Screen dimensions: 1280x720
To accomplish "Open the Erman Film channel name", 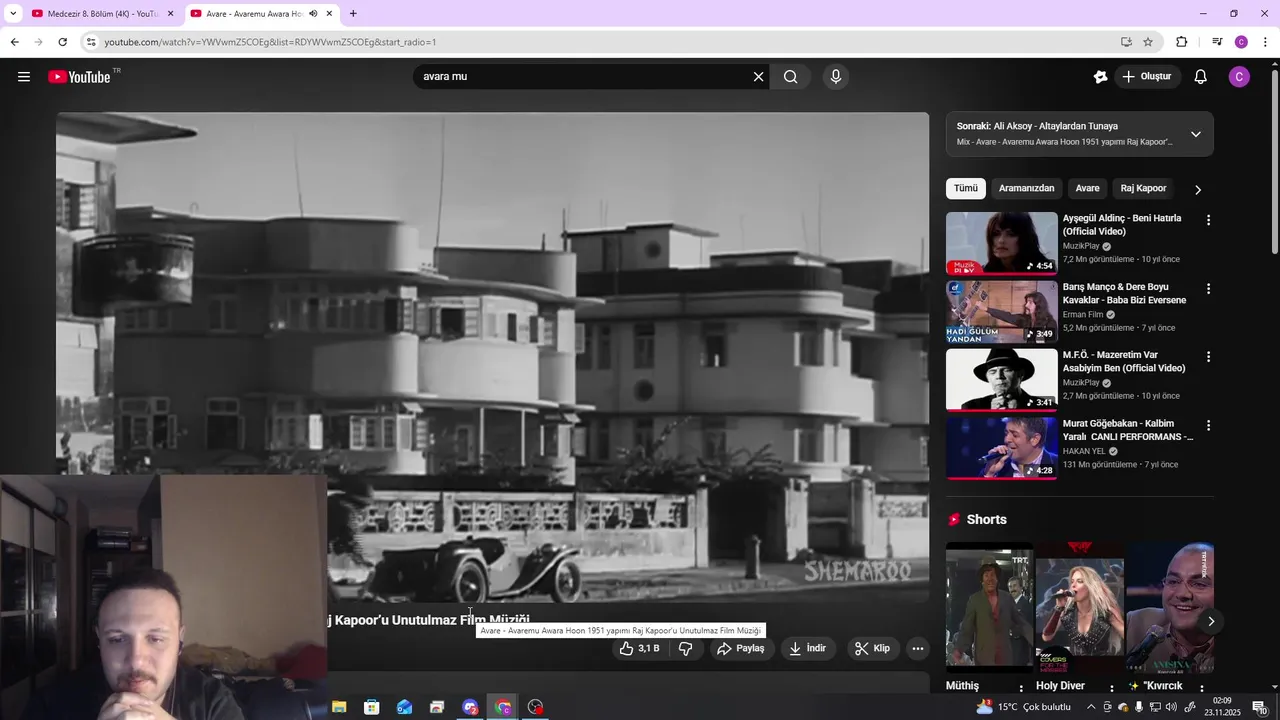I will [x=1083, y=314].
